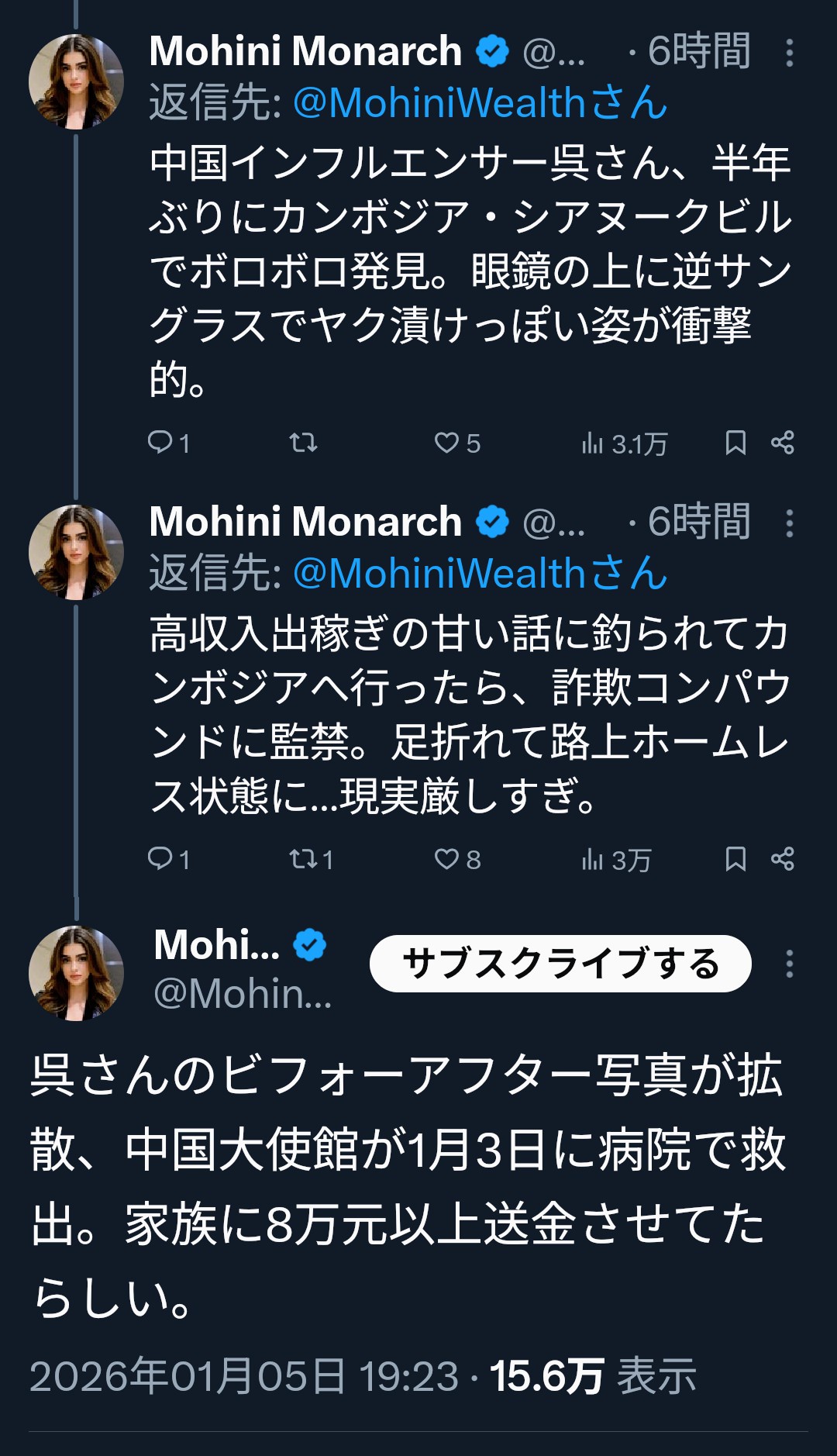The height and width of the screenshot is (1456, 837).
Task: Open first tweet's profile avatar
Action: click(x=76, y=81)
